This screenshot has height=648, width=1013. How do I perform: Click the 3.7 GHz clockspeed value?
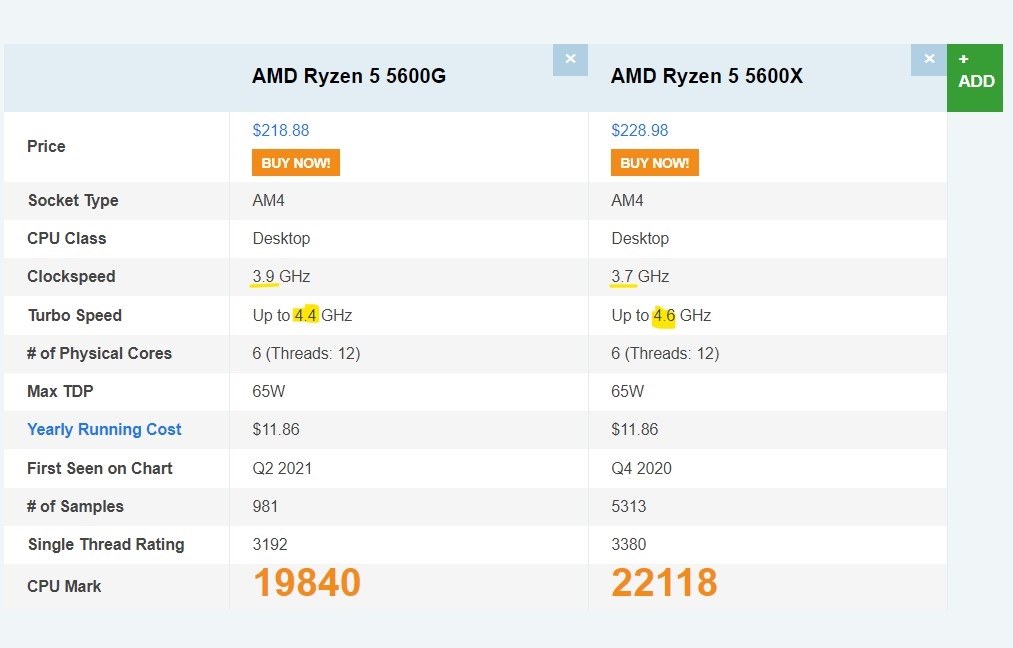click(640, 277)
